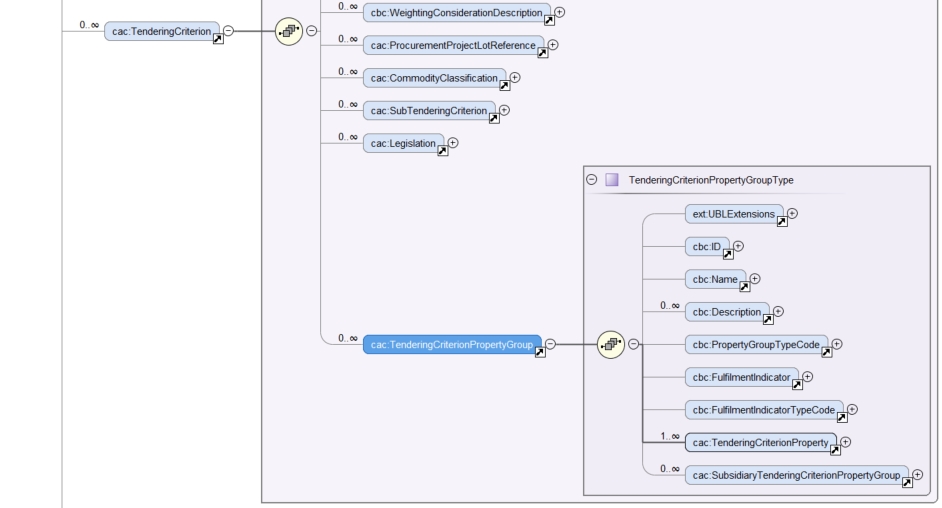The width and height of the screenshot is (942, 508).
Task: Expand cac:ProcurementProjectLotReference node
Action: pyautogui.click(x=553, y=45)
